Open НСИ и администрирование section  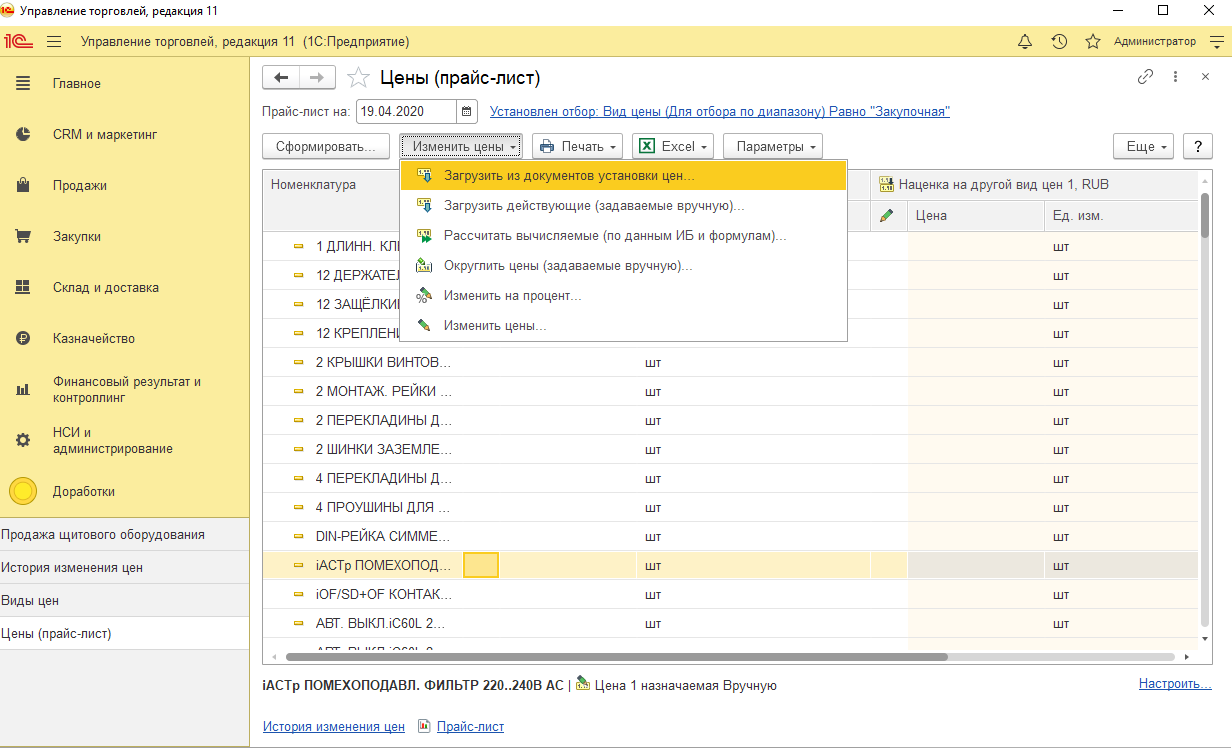(x=124, y=441)
